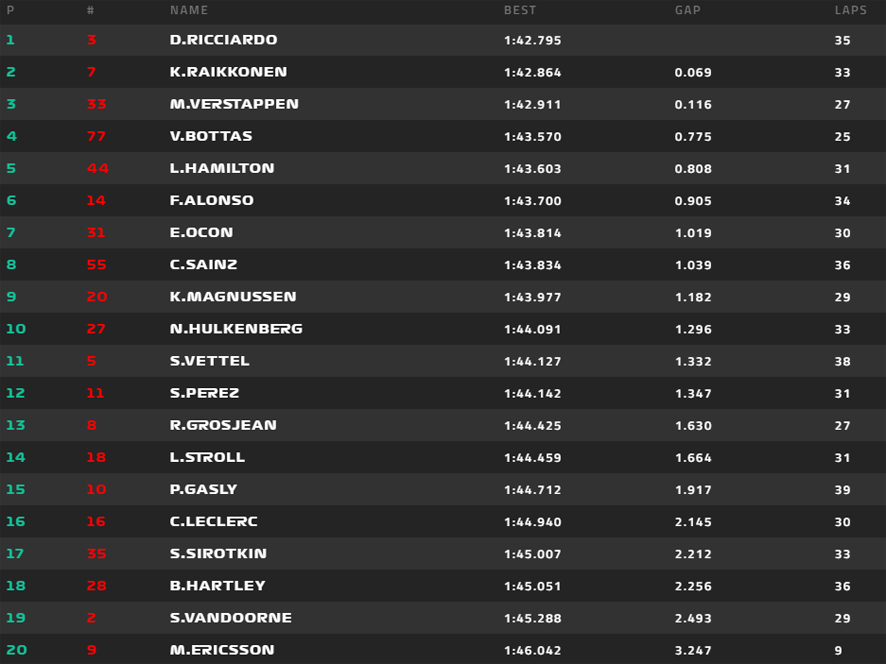Select P.GASLY driver name
The width and height of the screenshot is (886, 664).
203,489
